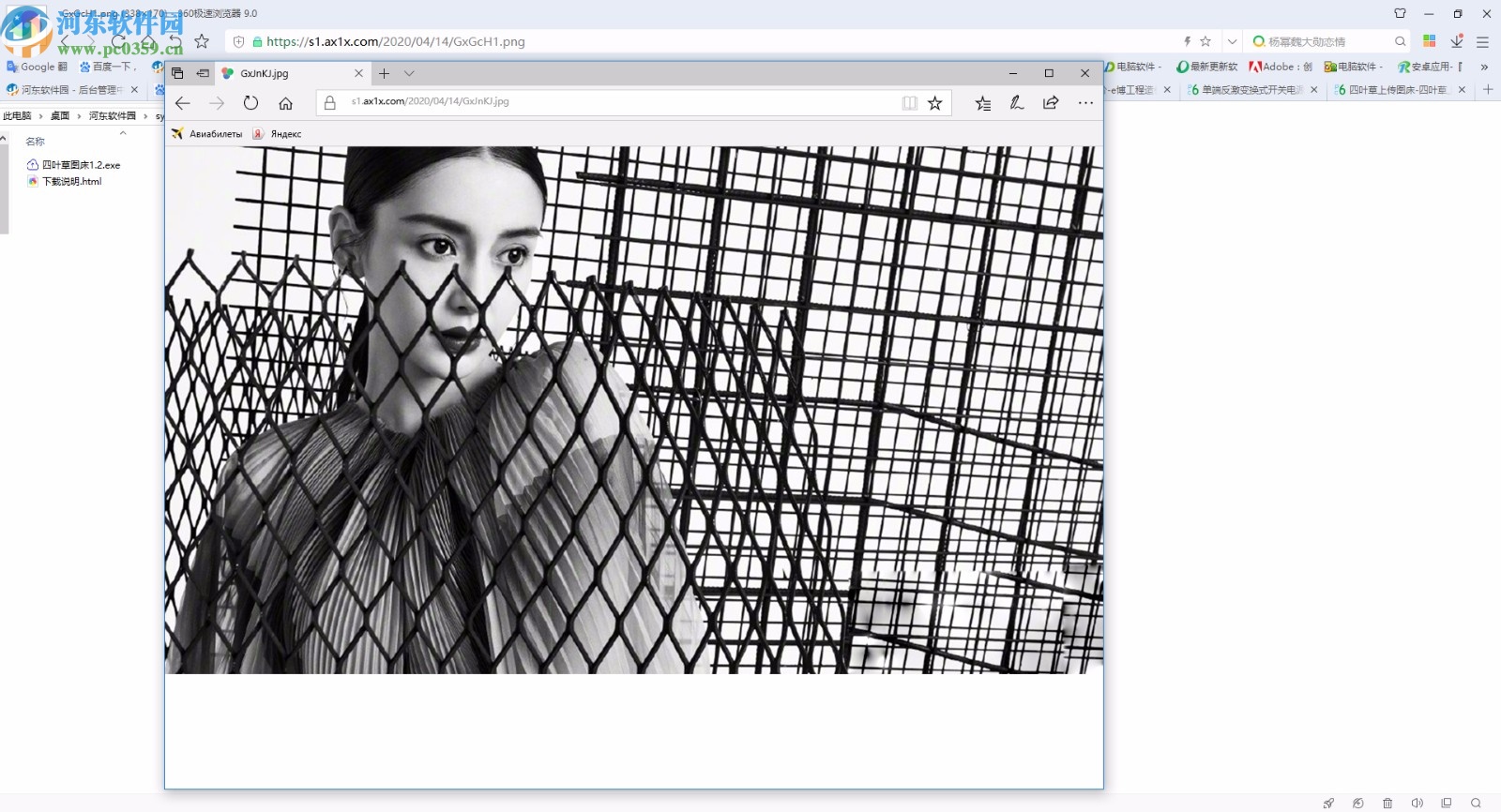
Task: Open a new tab in Edge
Action: [x=384, y=73]
